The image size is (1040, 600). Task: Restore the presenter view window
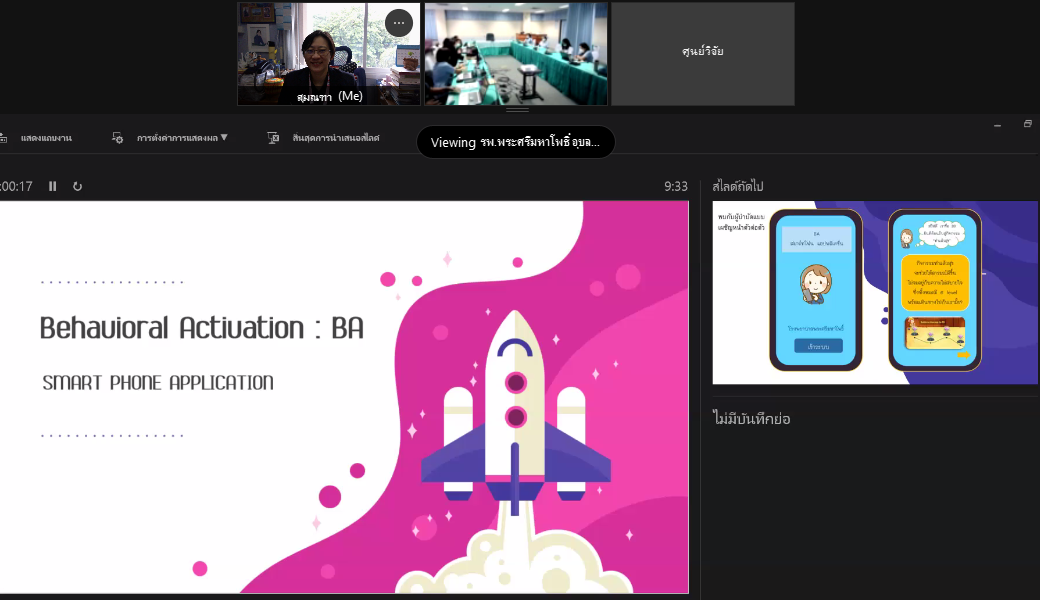1027,125
